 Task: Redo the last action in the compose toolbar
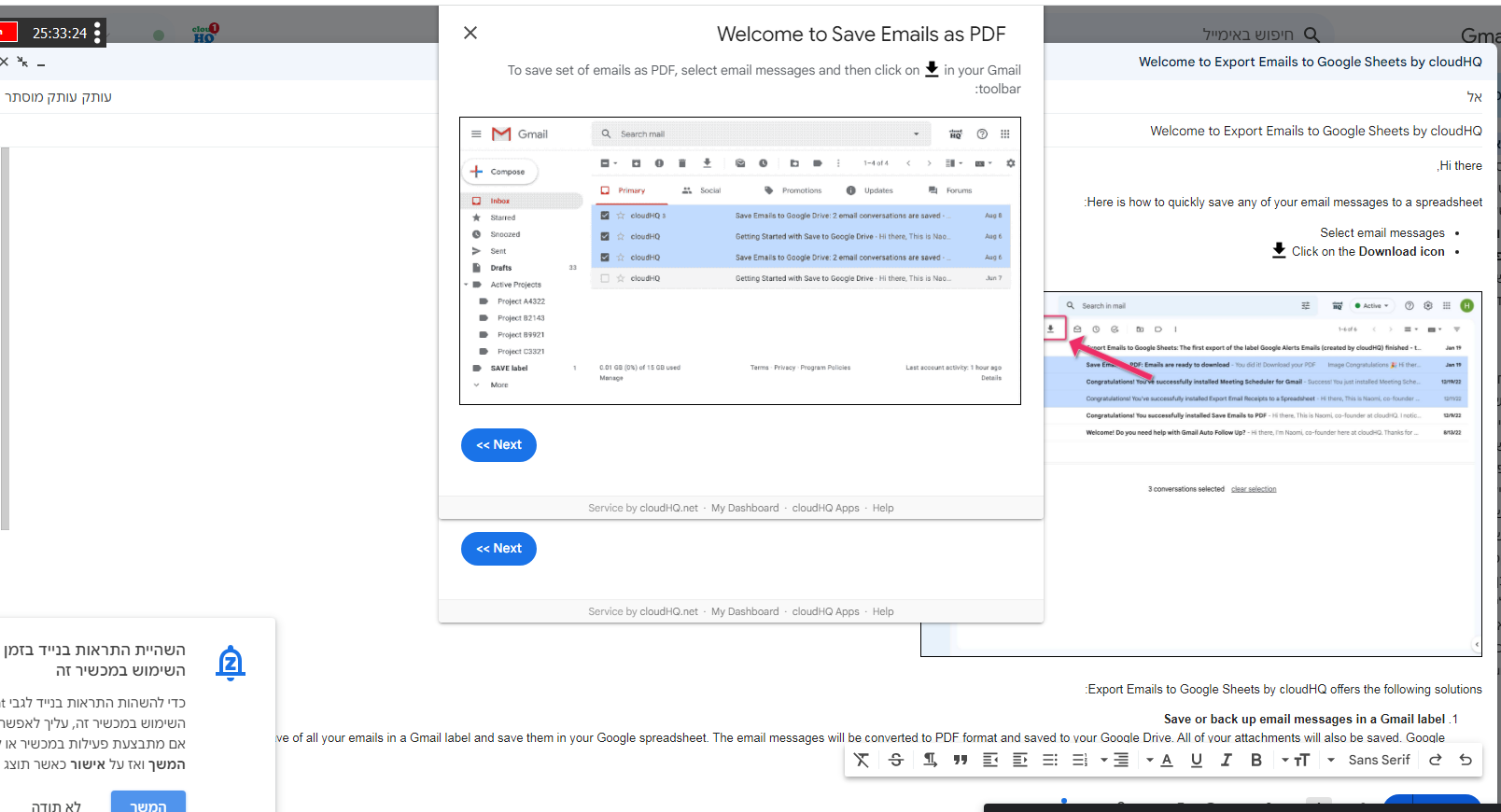pos(1436,760)
